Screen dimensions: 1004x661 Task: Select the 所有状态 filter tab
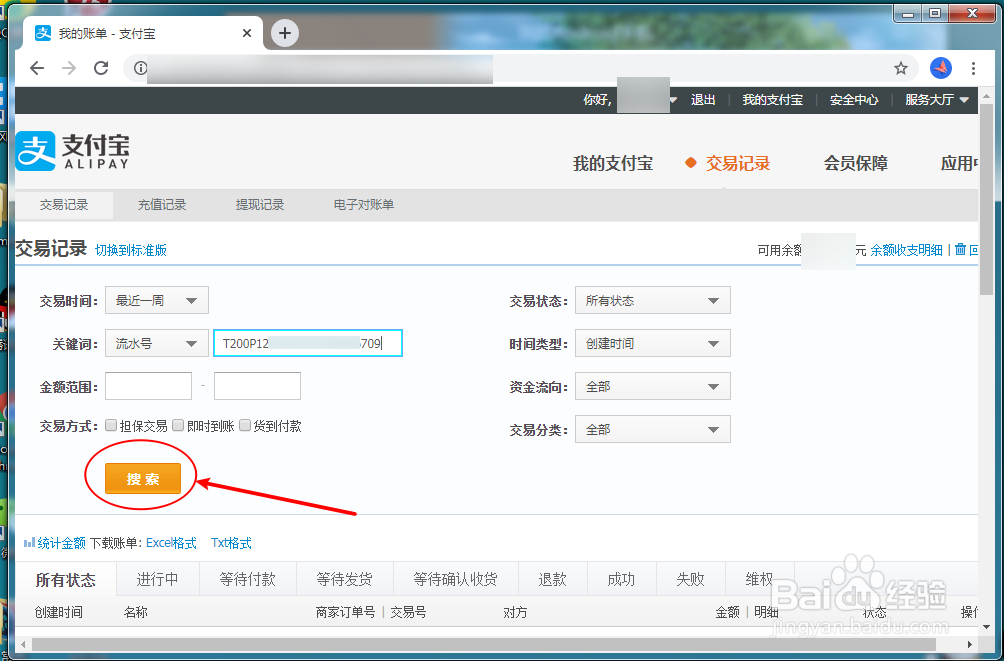pos(65,580)
